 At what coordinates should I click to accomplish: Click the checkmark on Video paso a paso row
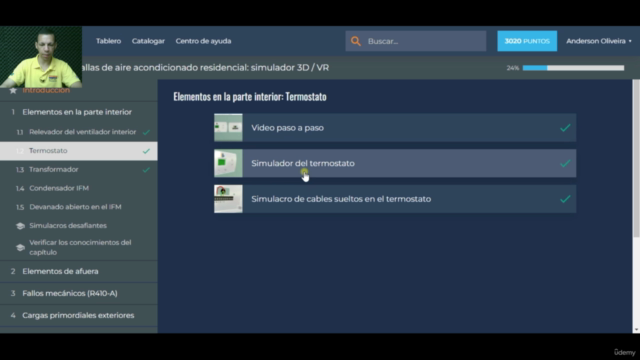point(565,128)
